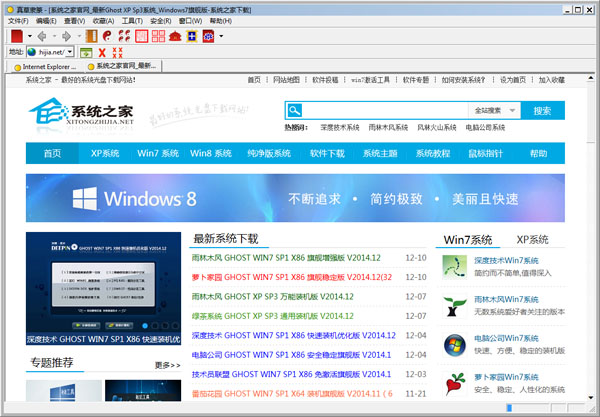Click the four red squares tile icon
The height and width of the screenshot is (417, 600).
point(158,36)
